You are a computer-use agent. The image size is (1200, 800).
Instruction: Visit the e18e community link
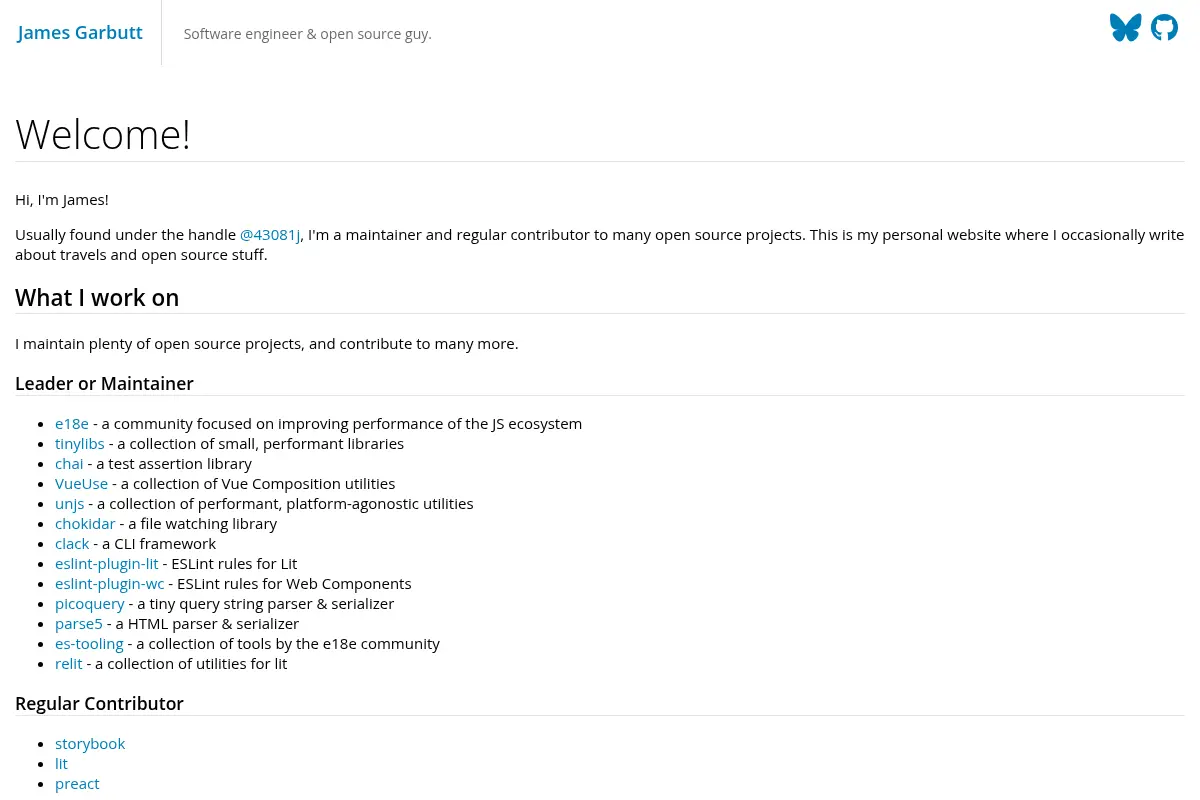point(72,424)
